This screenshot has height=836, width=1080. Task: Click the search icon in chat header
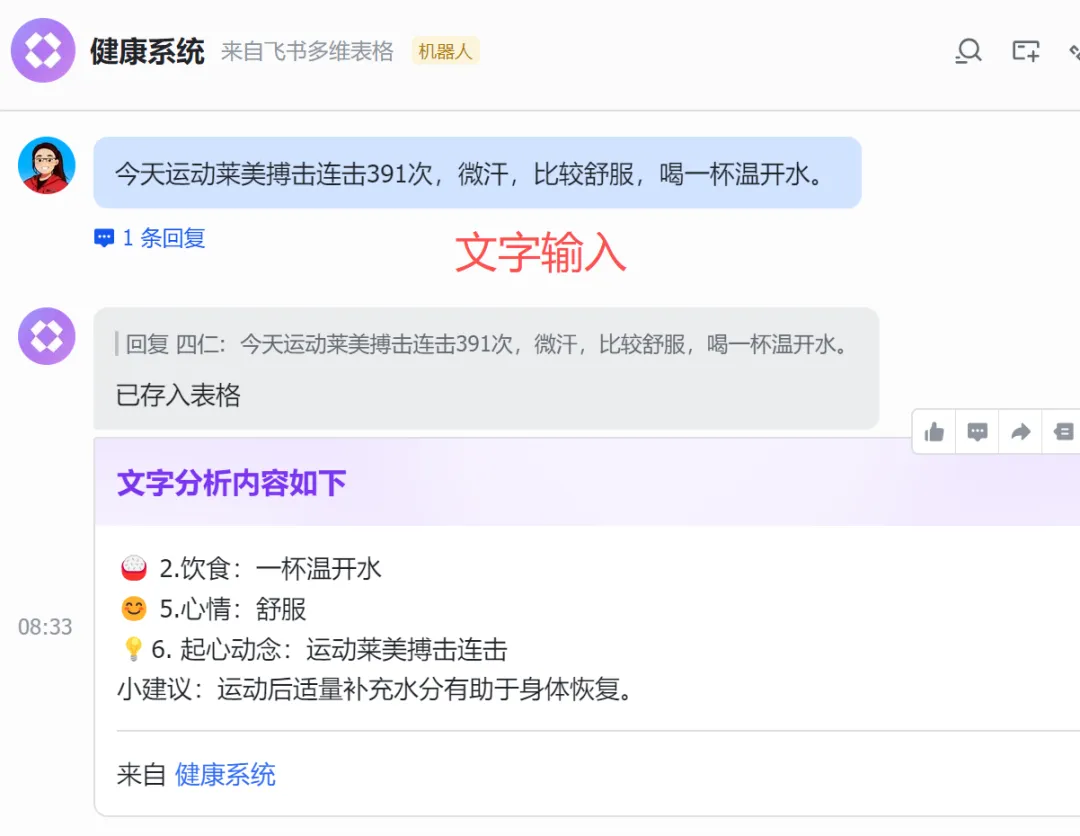[x=968, y=51]
